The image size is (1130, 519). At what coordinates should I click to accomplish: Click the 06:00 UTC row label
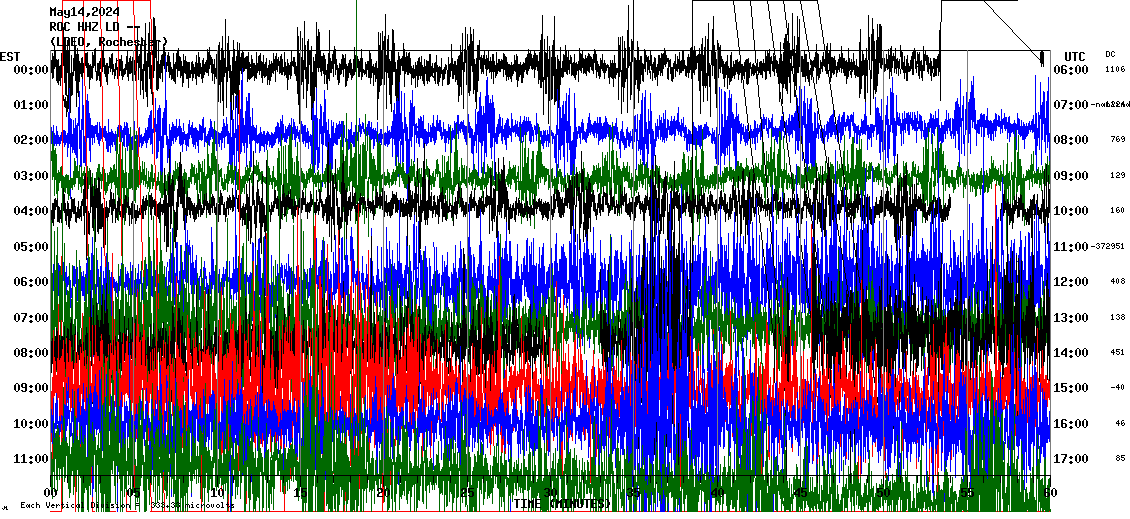(x=1071, y=70)
